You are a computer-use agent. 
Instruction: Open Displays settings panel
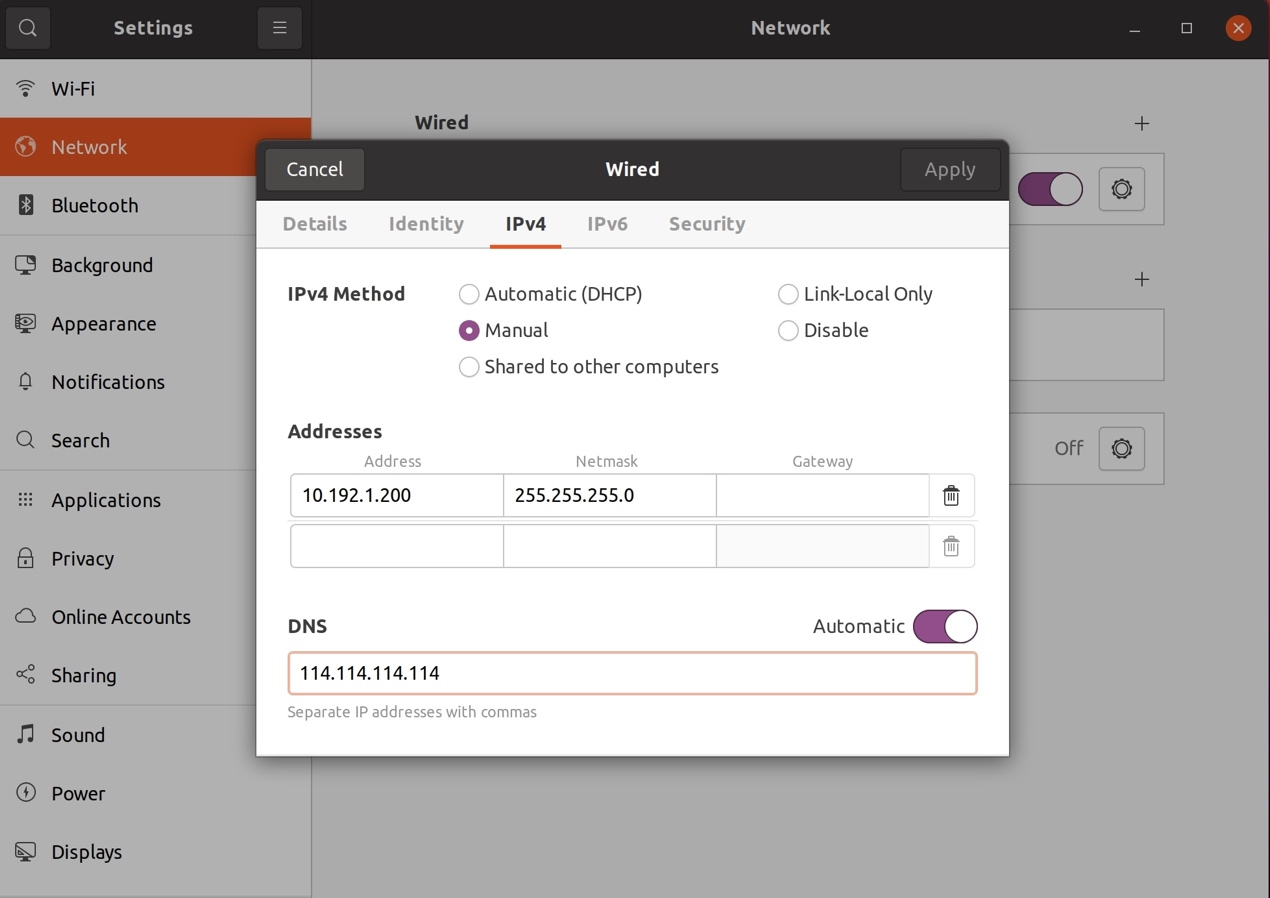click(x=155, y=852)
